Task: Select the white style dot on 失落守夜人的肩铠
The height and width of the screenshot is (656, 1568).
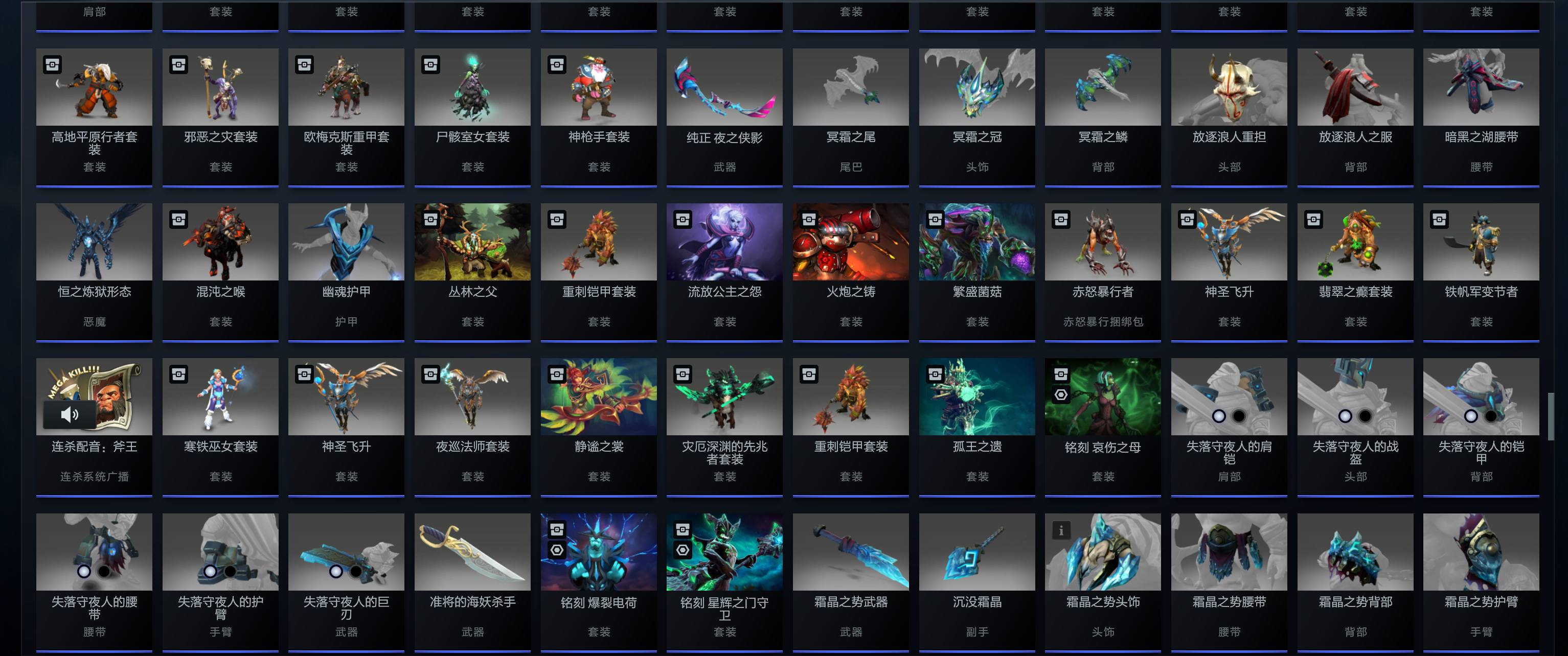Action: point(1219,416)
